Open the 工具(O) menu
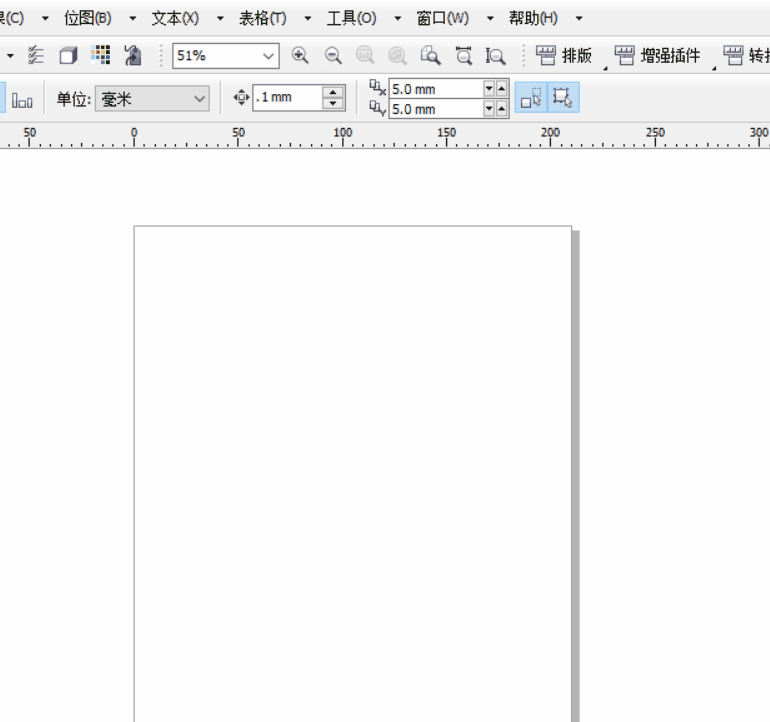The width and height of the screenshot is (770, 722). pyautogui.click(x=351, y=18)
